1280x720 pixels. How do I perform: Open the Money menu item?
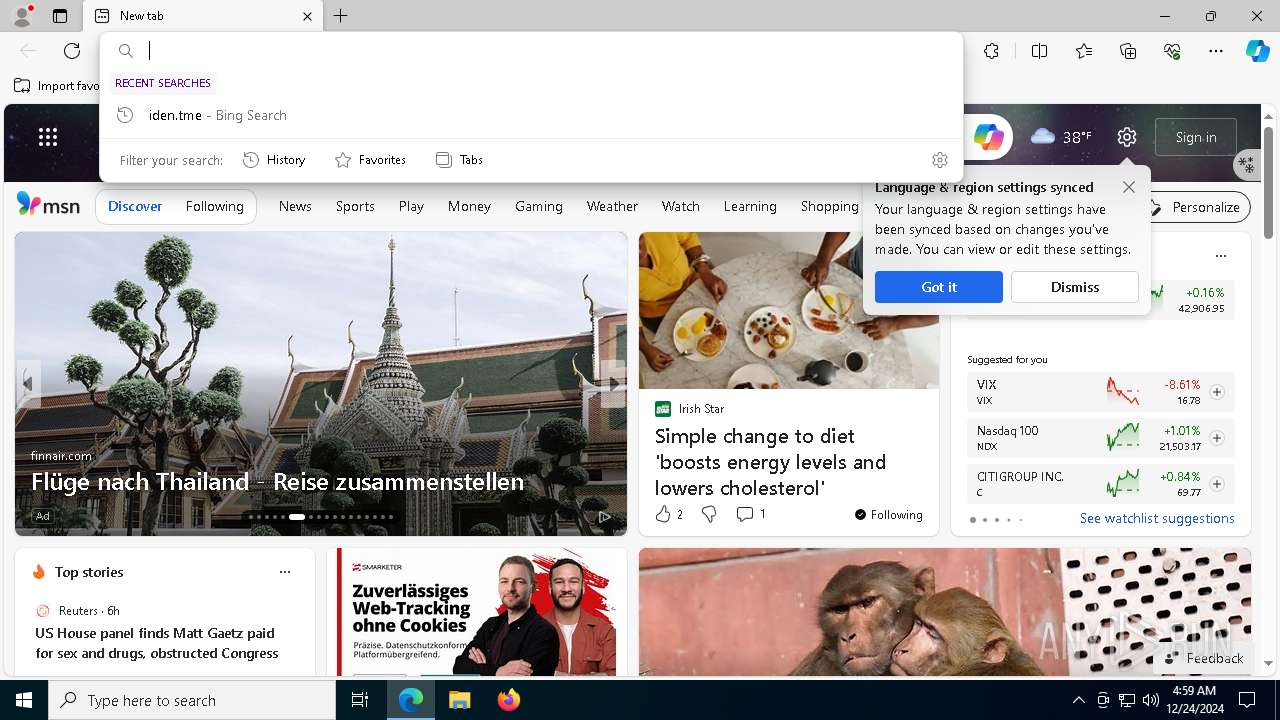pyautogui.click(x=469, y=206)
